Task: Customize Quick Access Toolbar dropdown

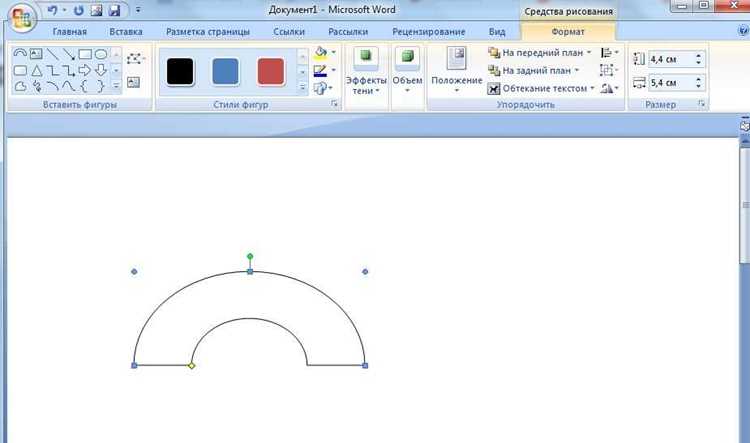Action: 138,10
